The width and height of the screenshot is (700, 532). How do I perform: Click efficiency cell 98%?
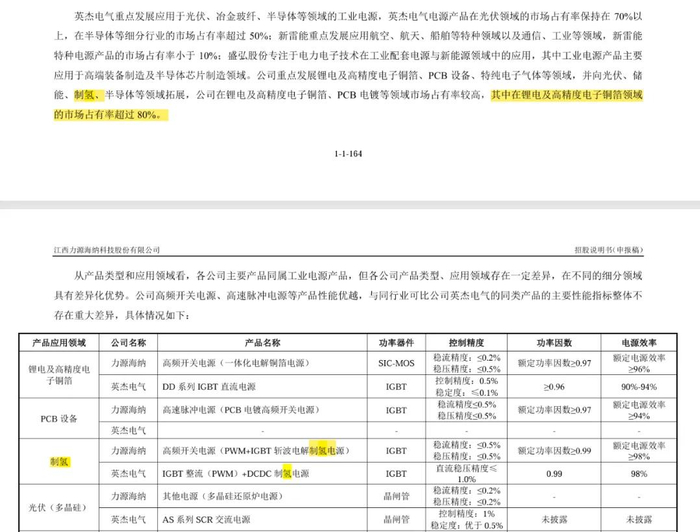[639, 474]
